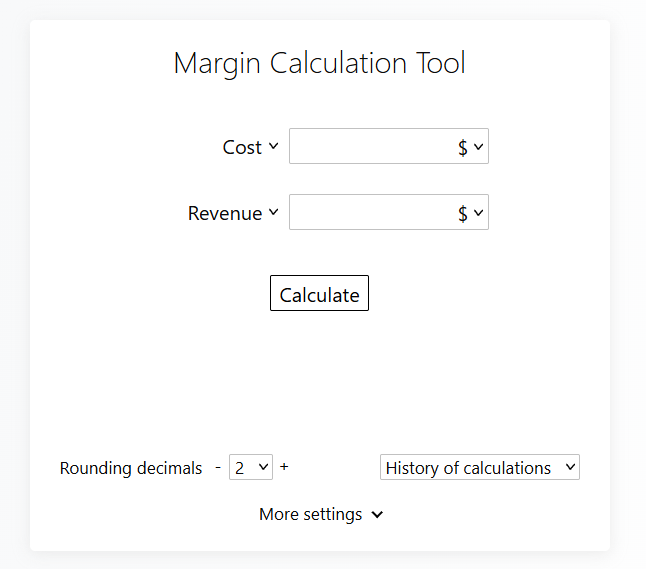
Task: Click the Margin Calculation Tool heading
Action: (319, 63)
